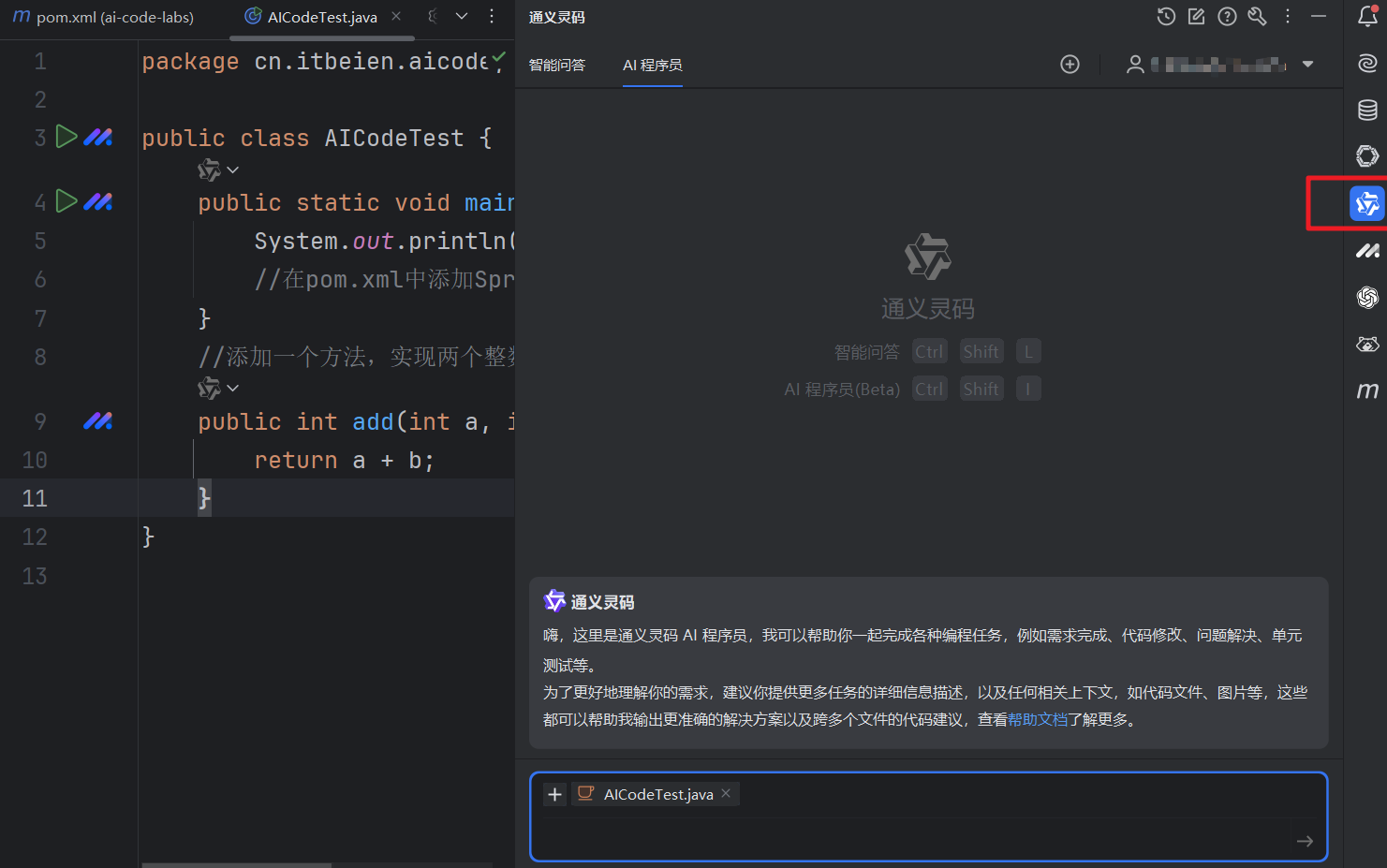Expand the user account dropdown arrow

(1308, 65)
